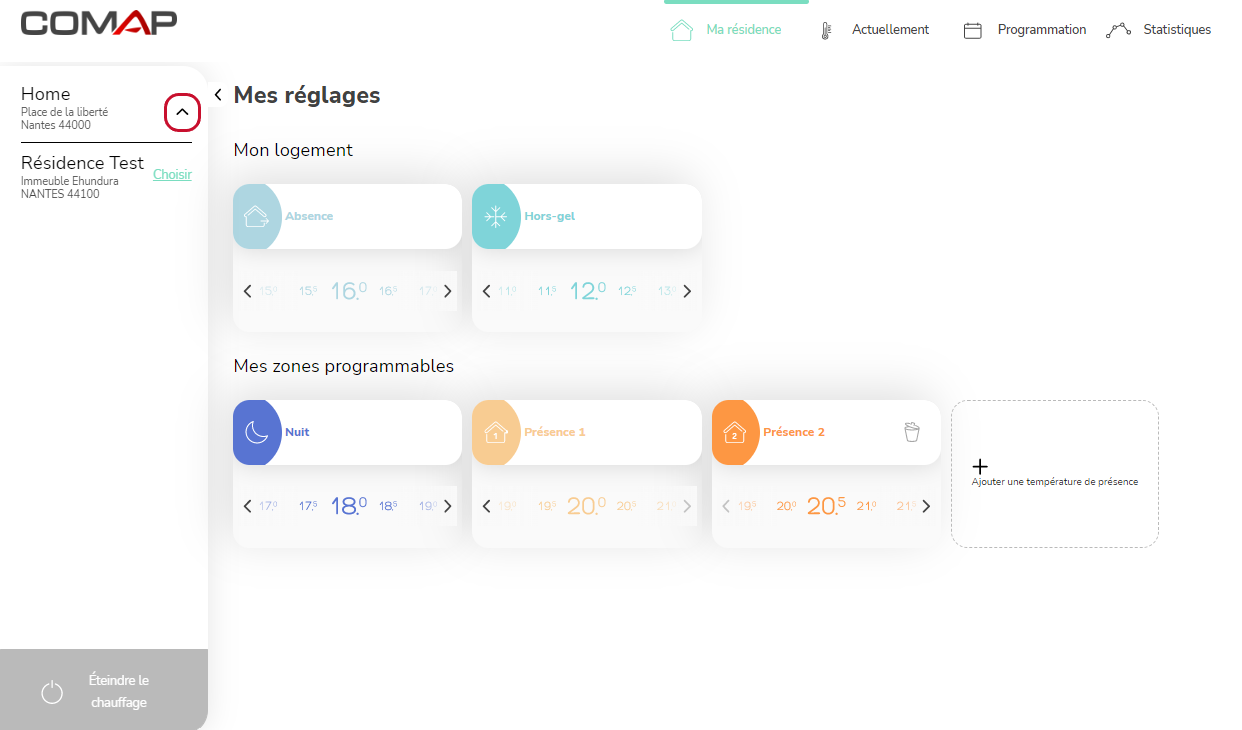Open the Statistiques tab
Screen dimensions: 1242x730
1177,30
